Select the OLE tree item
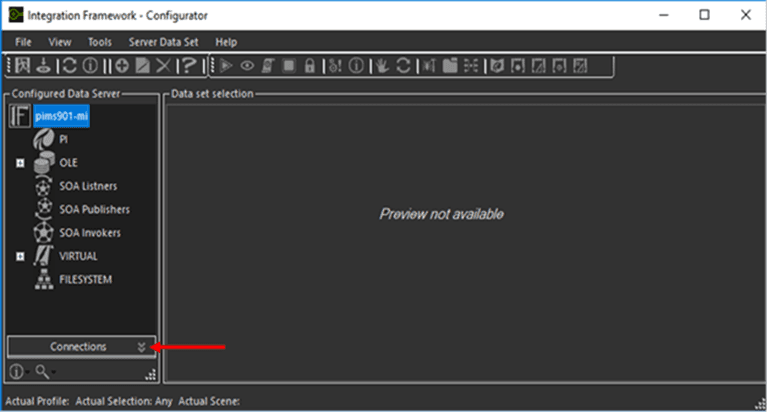The height and width of the screenshot is (412, 767). tap(68, 162)
